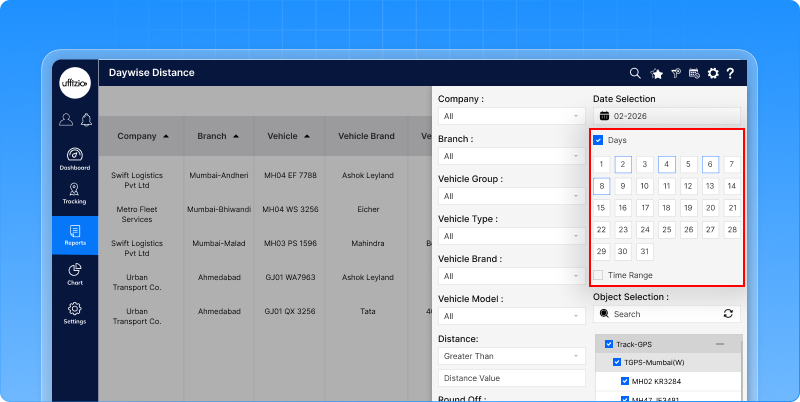Uncheck the Days checkbox
Image resolution: width=800 pixels, height=402 pixels.
point(599,140)
